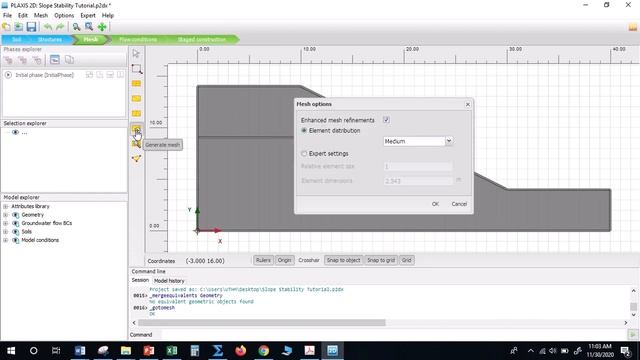Click the Undo arrow icon
This screenshot has width=640, height=360.
point(48,27)
